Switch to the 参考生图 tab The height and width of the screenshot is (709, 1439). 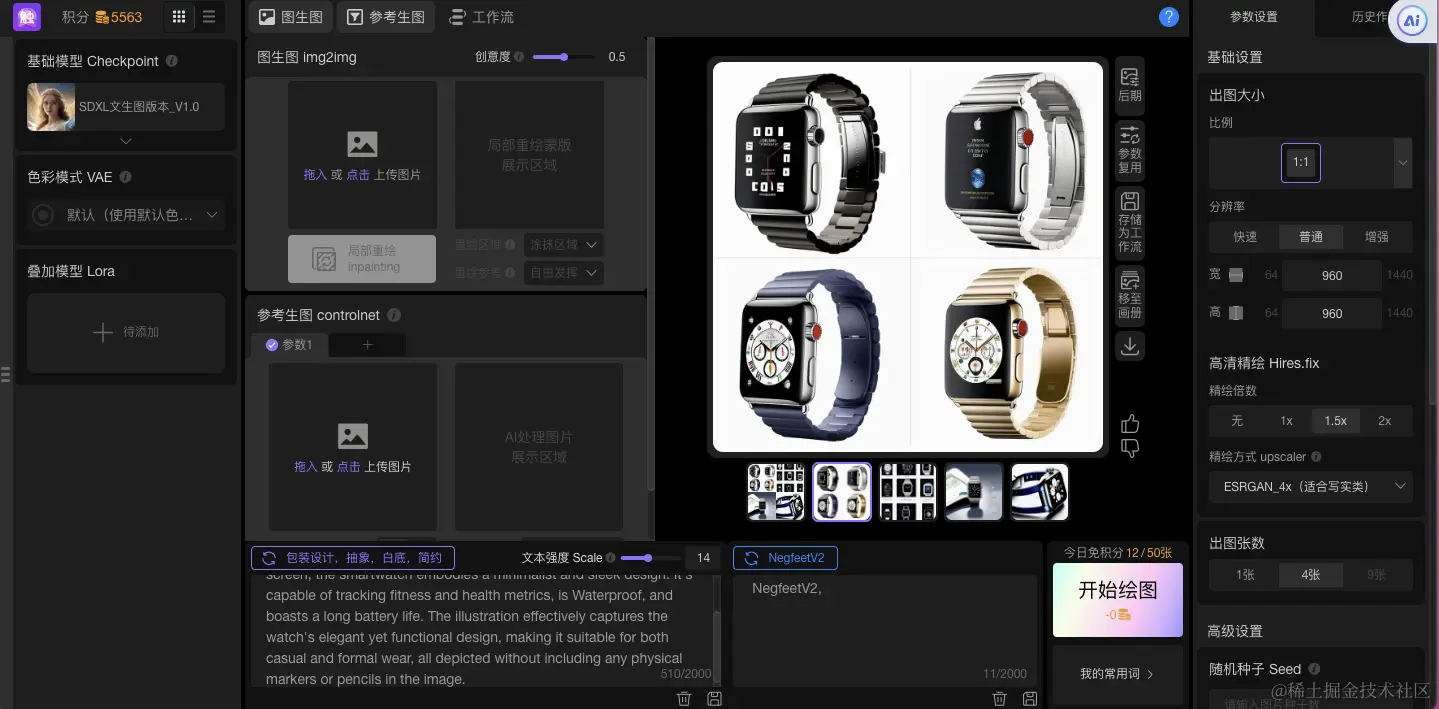tap(385, 16)
